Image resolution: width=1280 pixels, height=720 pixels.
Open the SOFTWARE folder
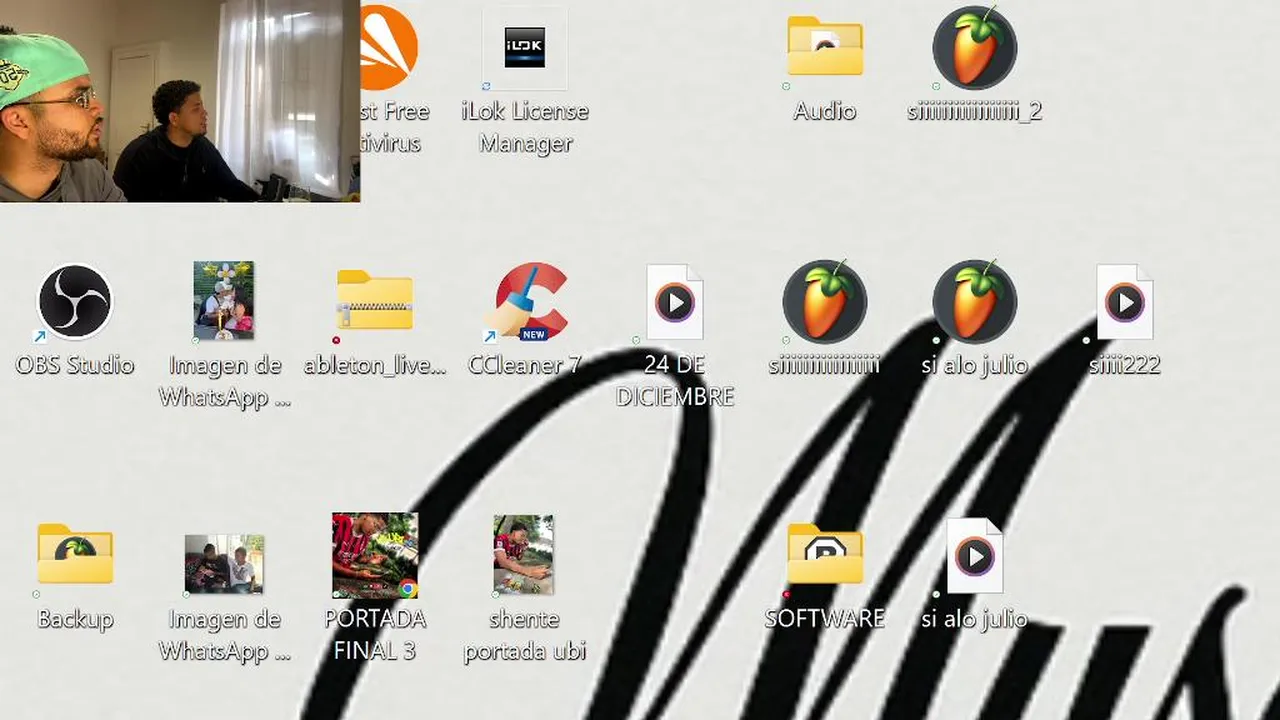825,554
